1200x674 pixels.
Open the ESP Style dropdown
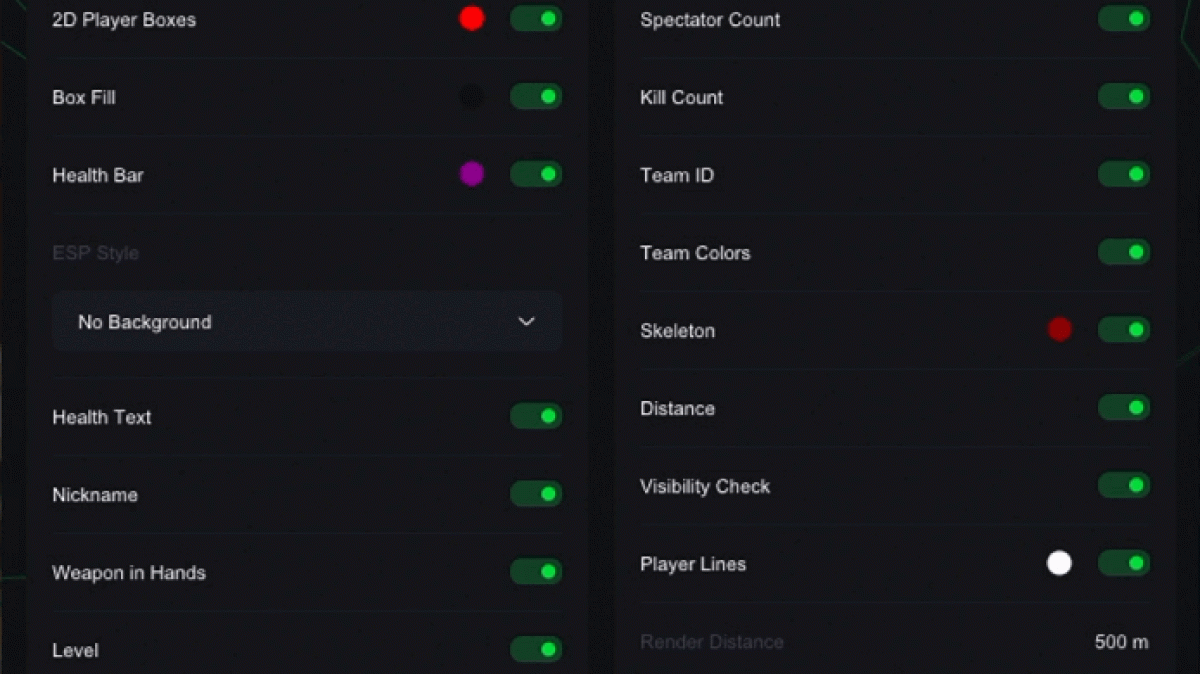tap(306, 322)
